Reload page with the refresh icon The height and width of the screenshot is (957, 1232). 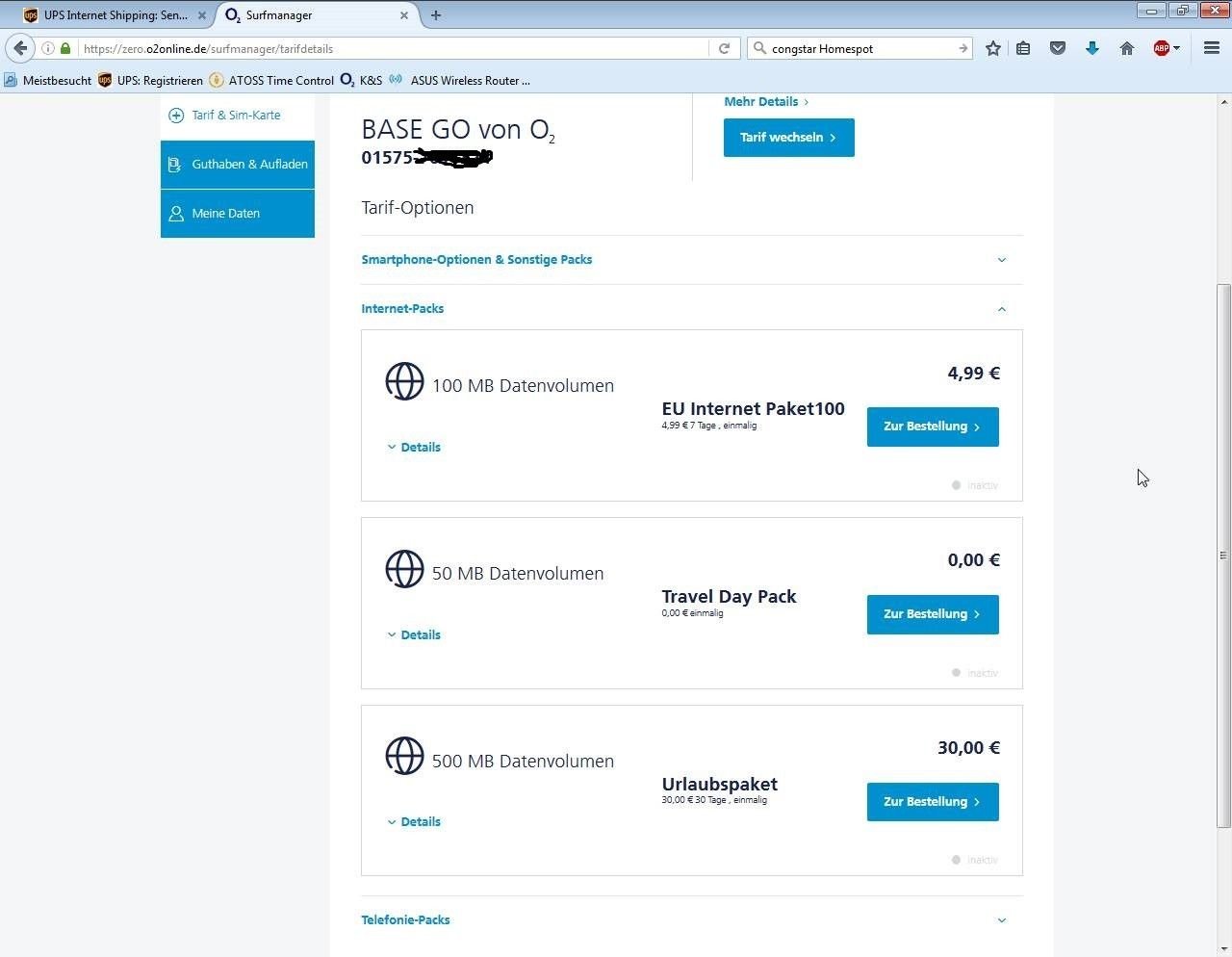[725, 48]
